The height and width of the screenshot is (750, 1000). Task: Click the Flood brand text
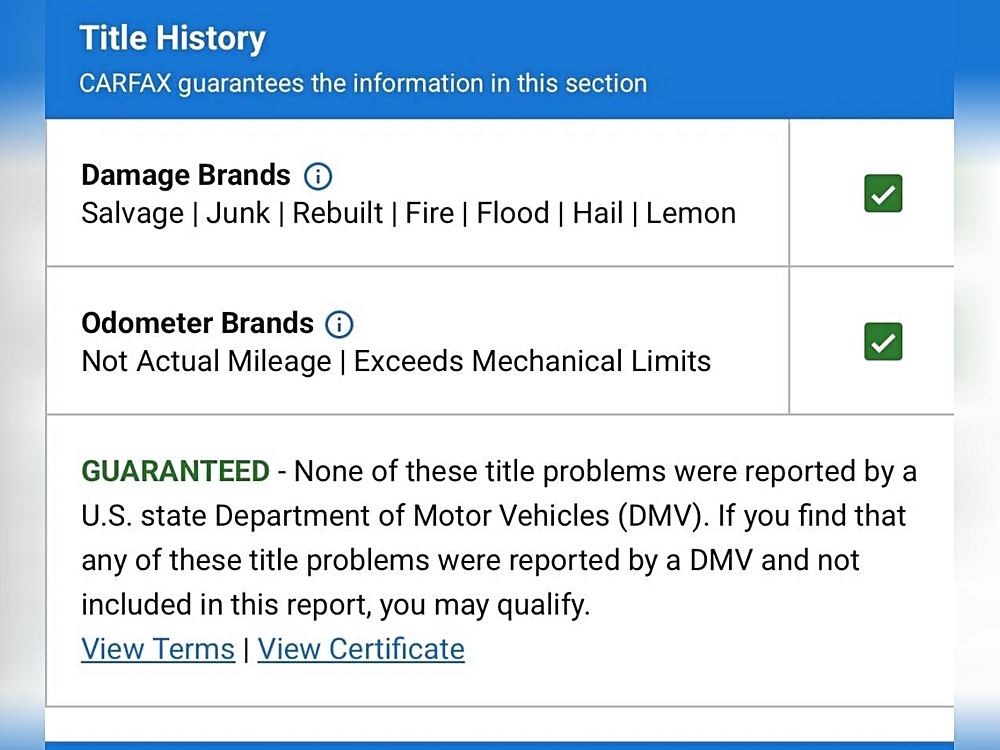pos(513,213)
